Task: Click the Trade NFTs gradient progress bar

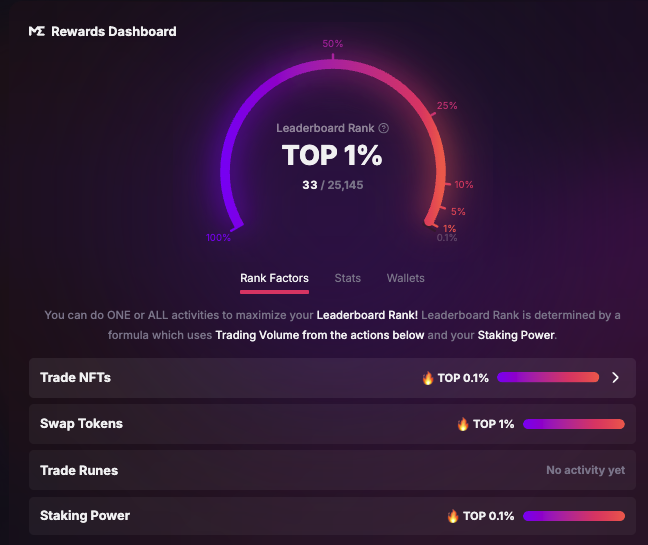Action: pos(548,377)
